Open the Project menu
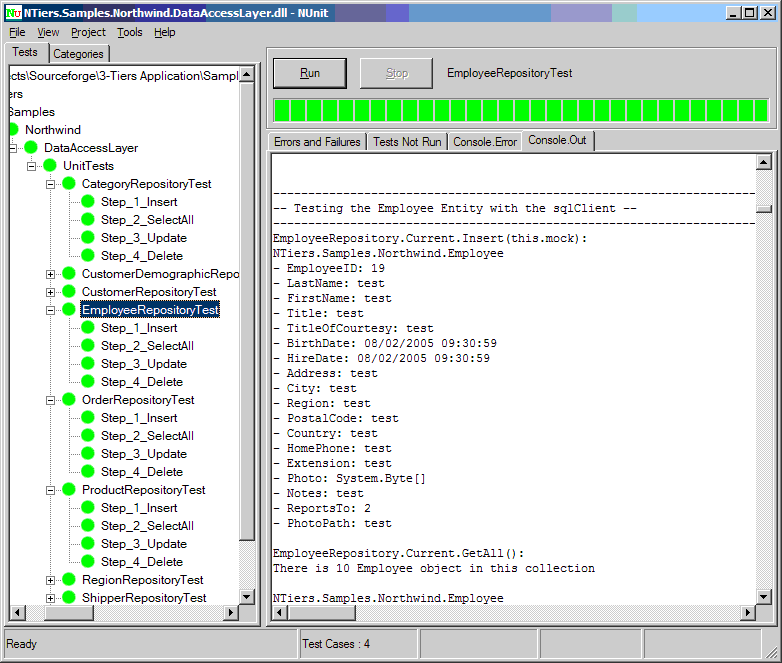Image resolution: width=782 pixels, height=663 pixels. pyautogui.click(x=88, y=32)
